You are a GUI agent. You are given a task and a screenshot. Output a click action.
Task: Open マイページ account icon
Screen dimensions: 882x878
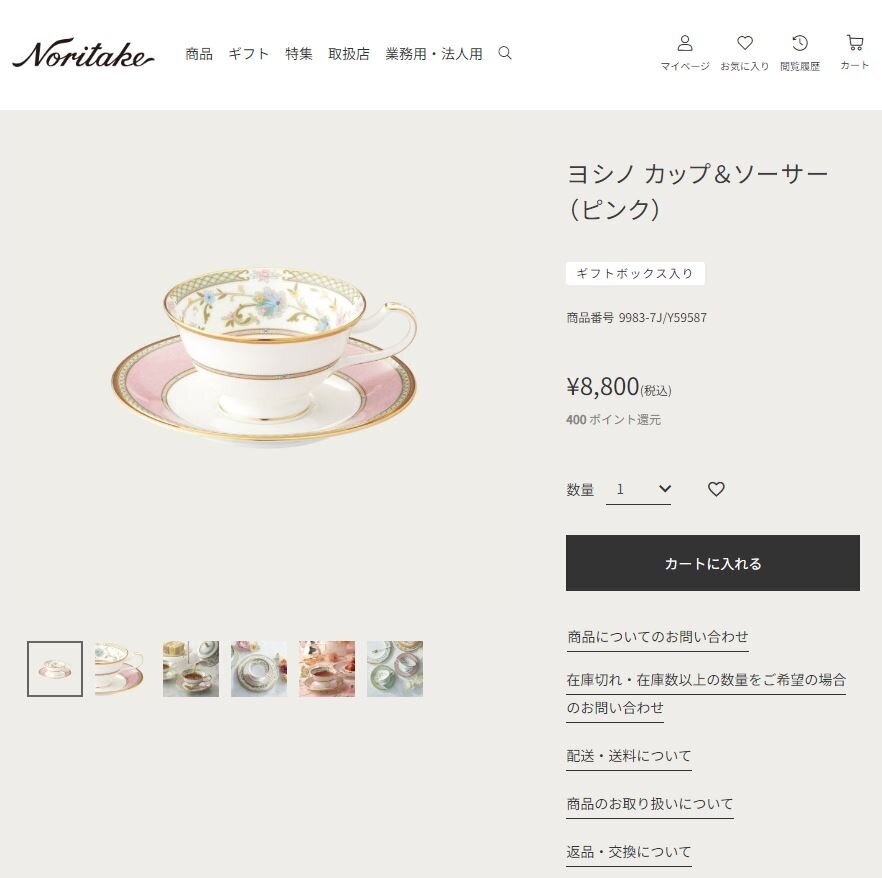[x=685, y=53]
